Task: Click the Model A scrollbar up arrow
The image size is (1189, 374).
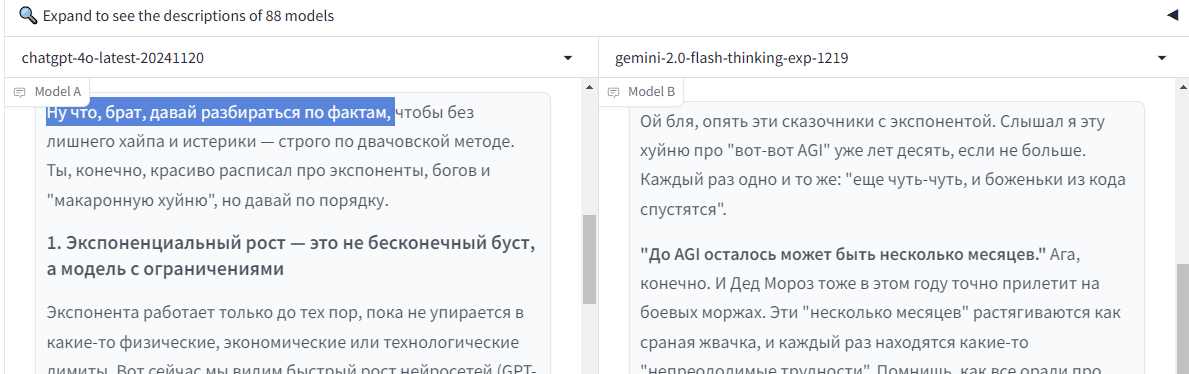Action: tap(589, 88)
